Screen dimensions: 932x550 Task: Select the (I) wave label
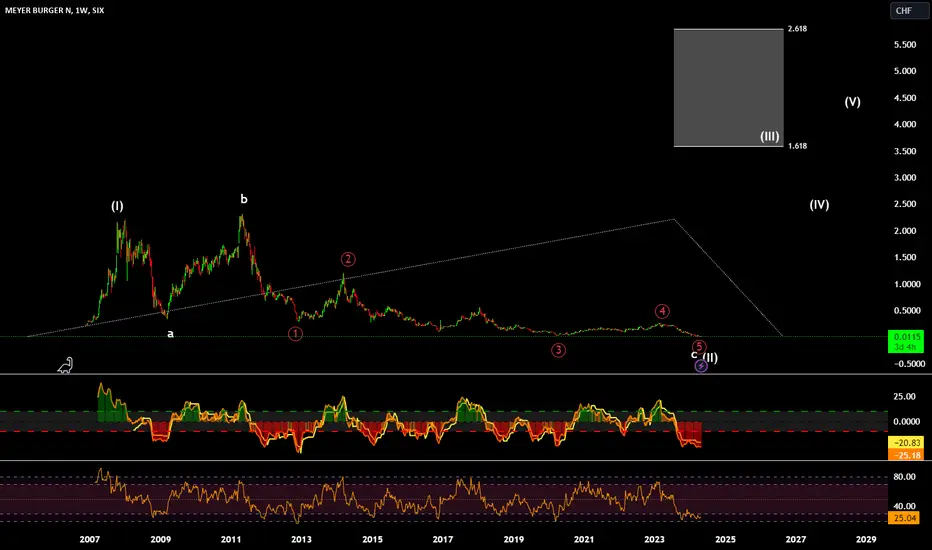point(117,206)
